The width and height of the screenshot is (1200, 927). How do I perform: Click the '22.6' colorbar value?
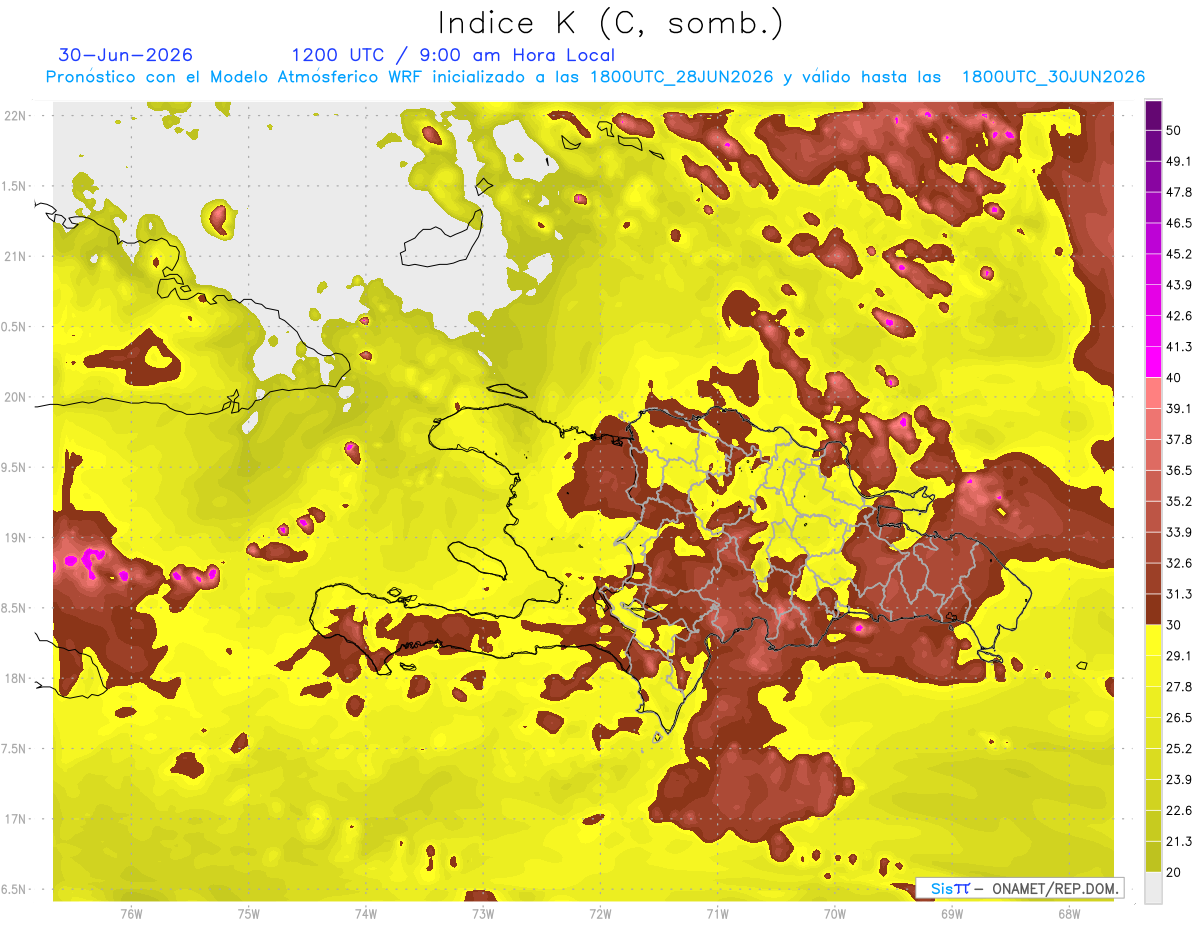[1178, 811]
